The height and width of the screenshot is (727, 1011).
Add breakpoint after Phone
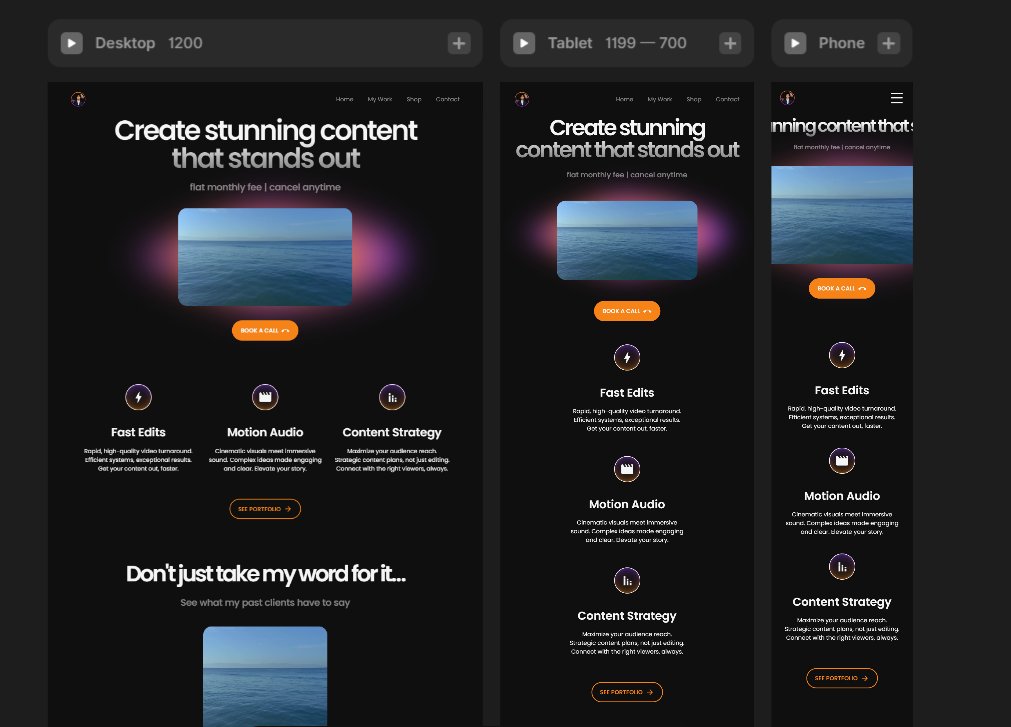click(888, 43)
